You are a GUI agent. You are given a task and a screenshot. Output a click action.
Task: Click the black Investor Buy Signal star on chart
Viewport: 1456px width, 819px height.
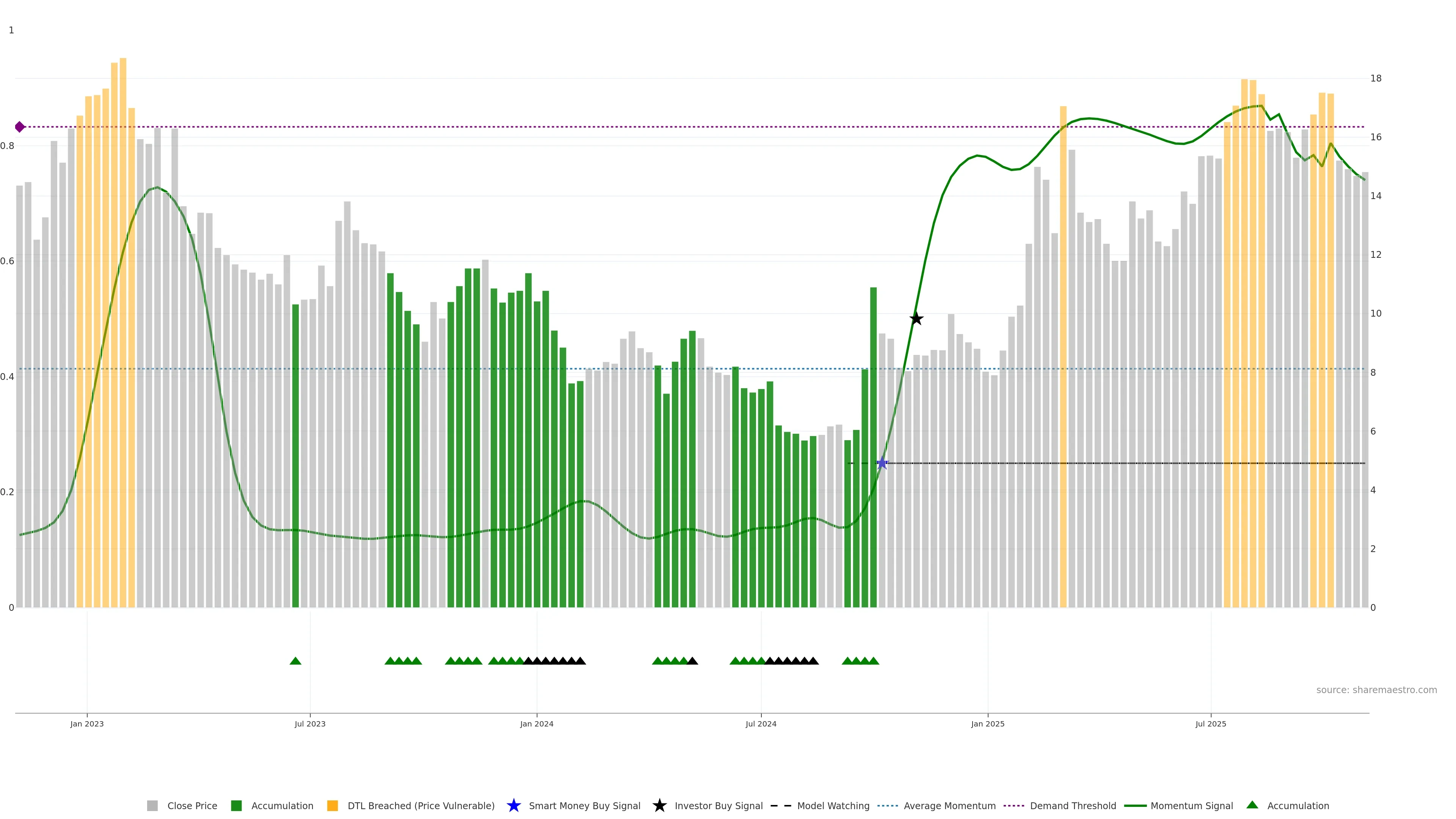[916, 319]
